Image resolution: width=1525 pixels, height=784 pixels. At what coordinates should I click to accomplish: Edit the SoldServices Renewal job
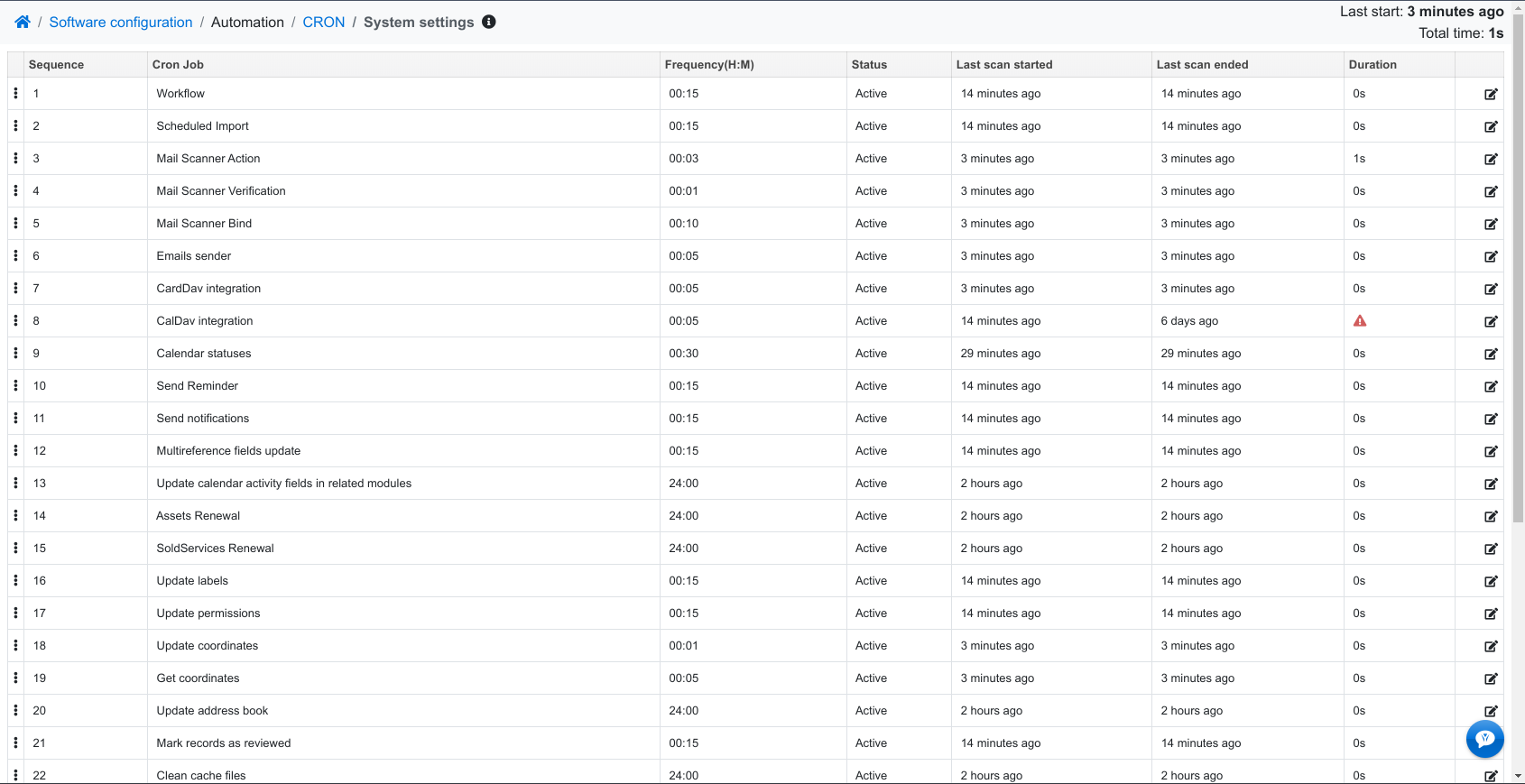point(1491,549)
